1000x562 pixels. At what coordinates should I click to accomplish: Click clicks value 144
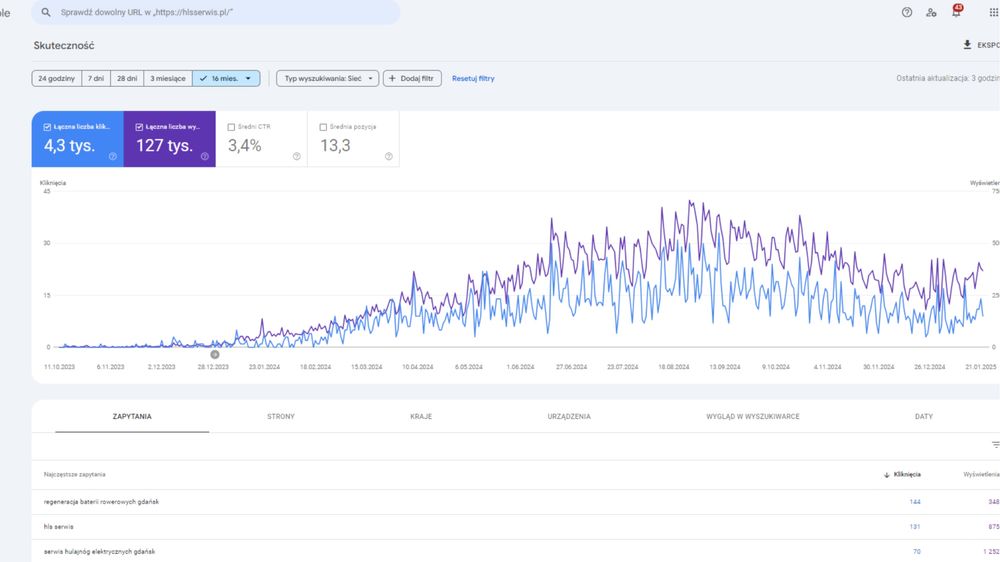coord(915,502)
